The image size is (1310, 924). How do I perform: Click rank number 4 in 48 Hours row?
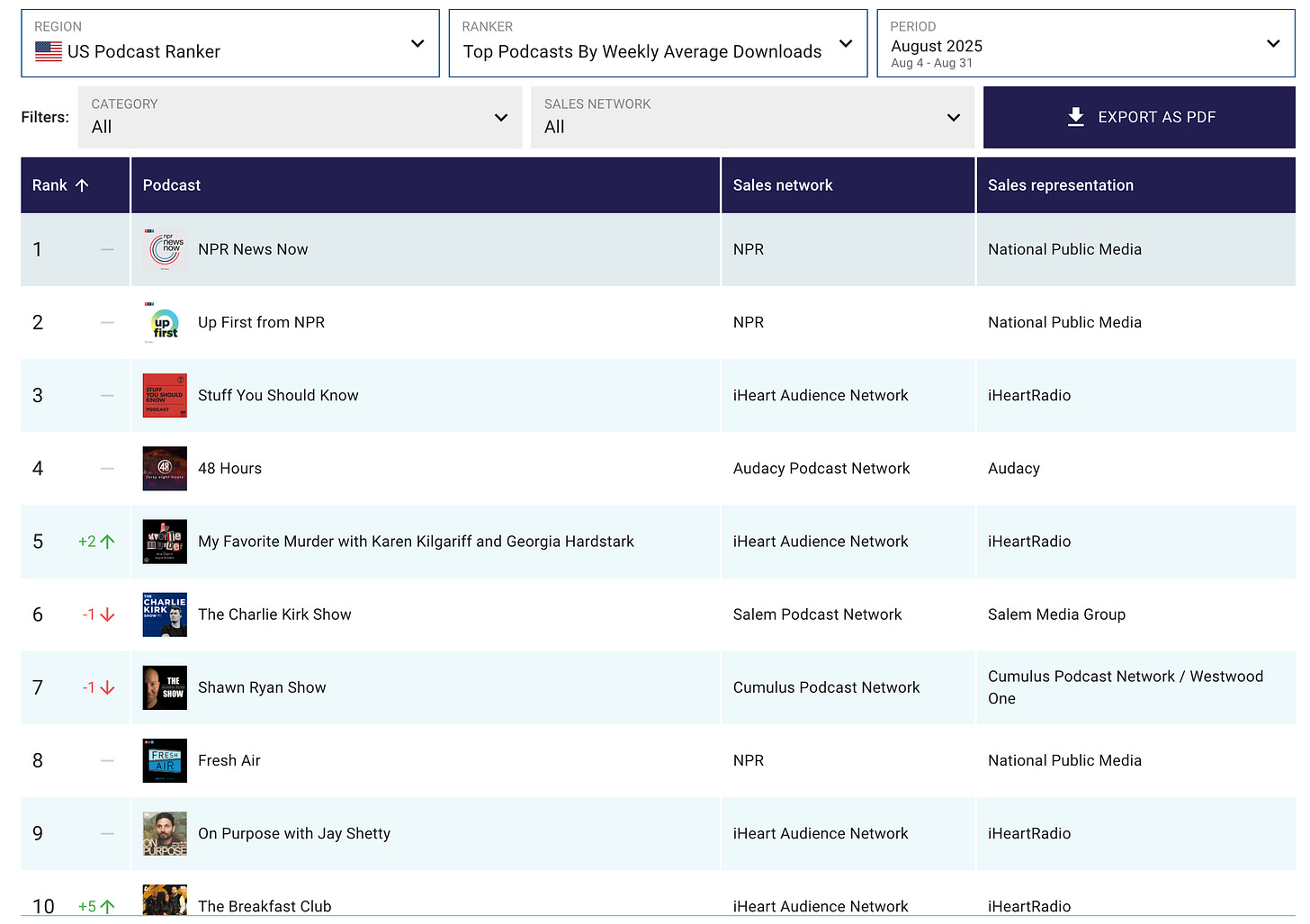[x=38, y=468]
